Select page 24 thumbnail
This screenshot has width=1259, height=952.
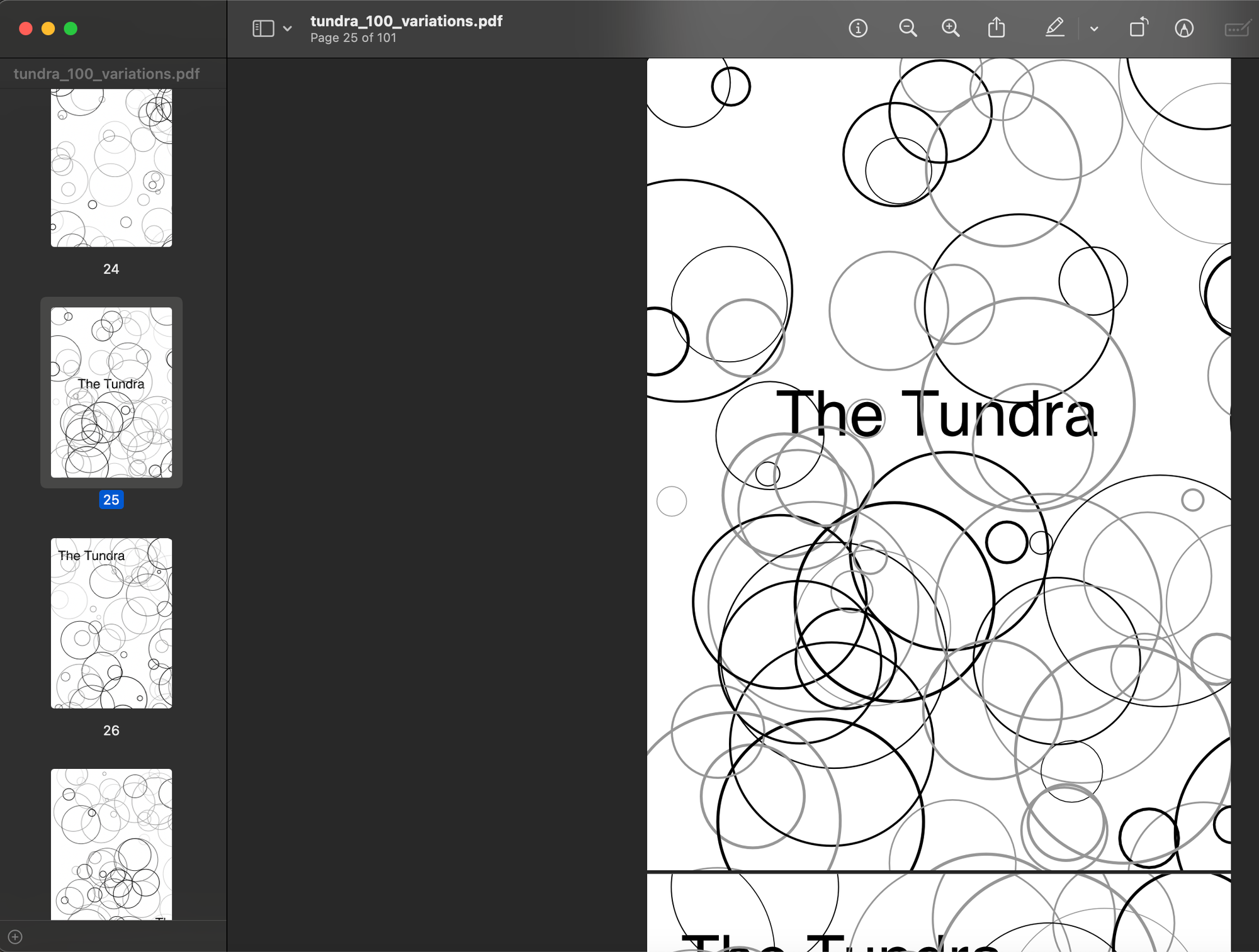pyautogui.click(x=111, y=168)
